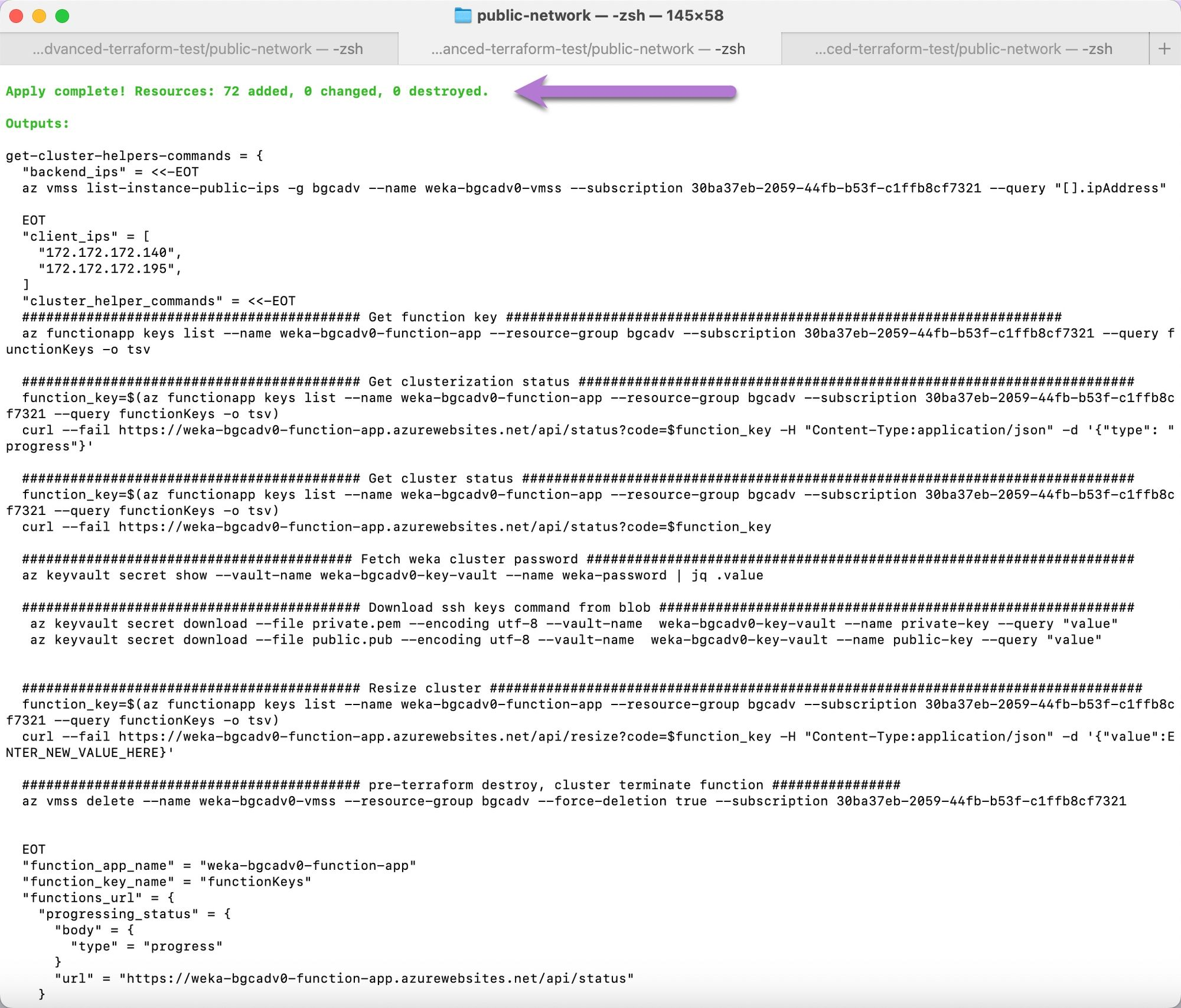
Task: Click the function_app_name output value
Action: [308, 866]
